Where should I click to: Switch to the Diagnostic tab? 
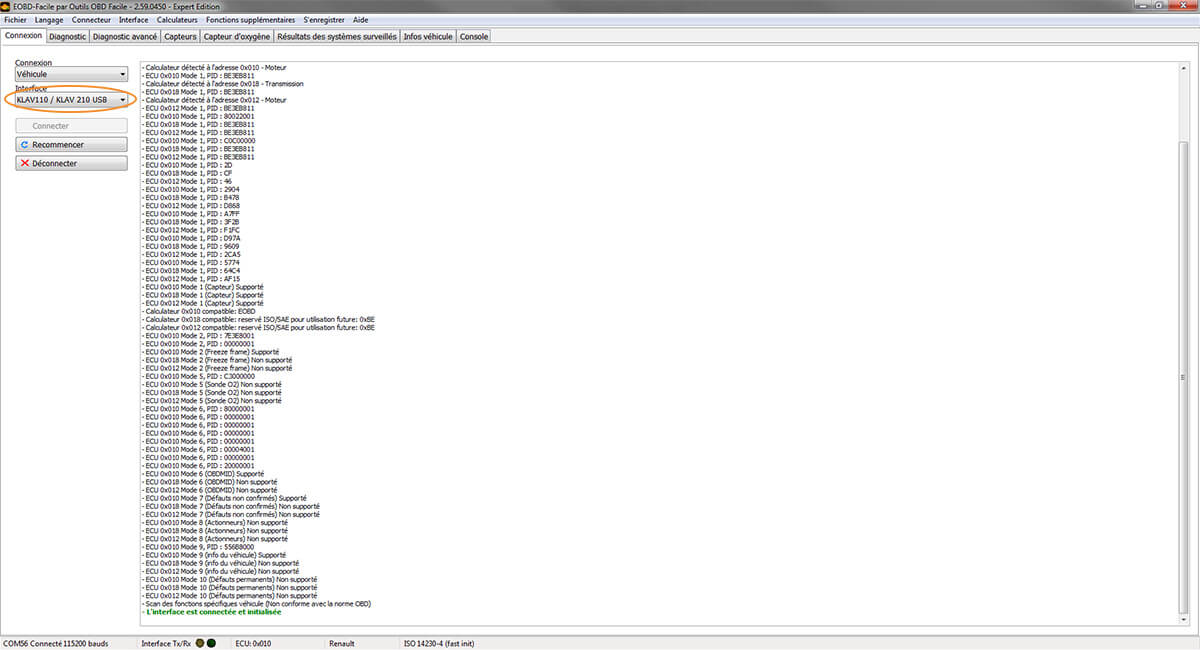click(x=67, y=37)
